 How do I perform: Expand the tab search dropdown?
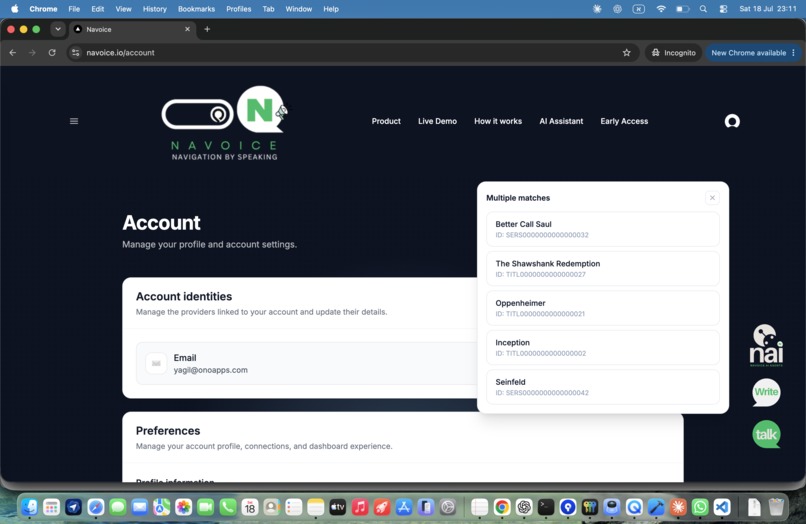pyautogui.click(x=58, y=29)
